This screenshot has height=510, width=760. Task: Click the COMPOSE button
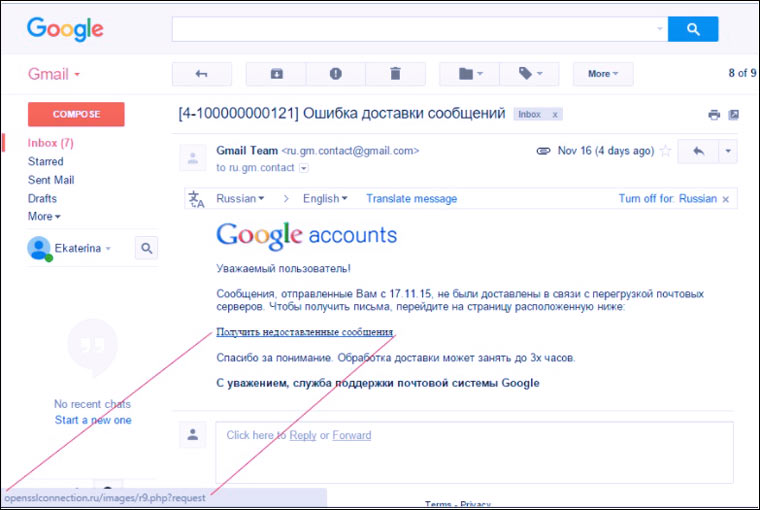[76, 114]
